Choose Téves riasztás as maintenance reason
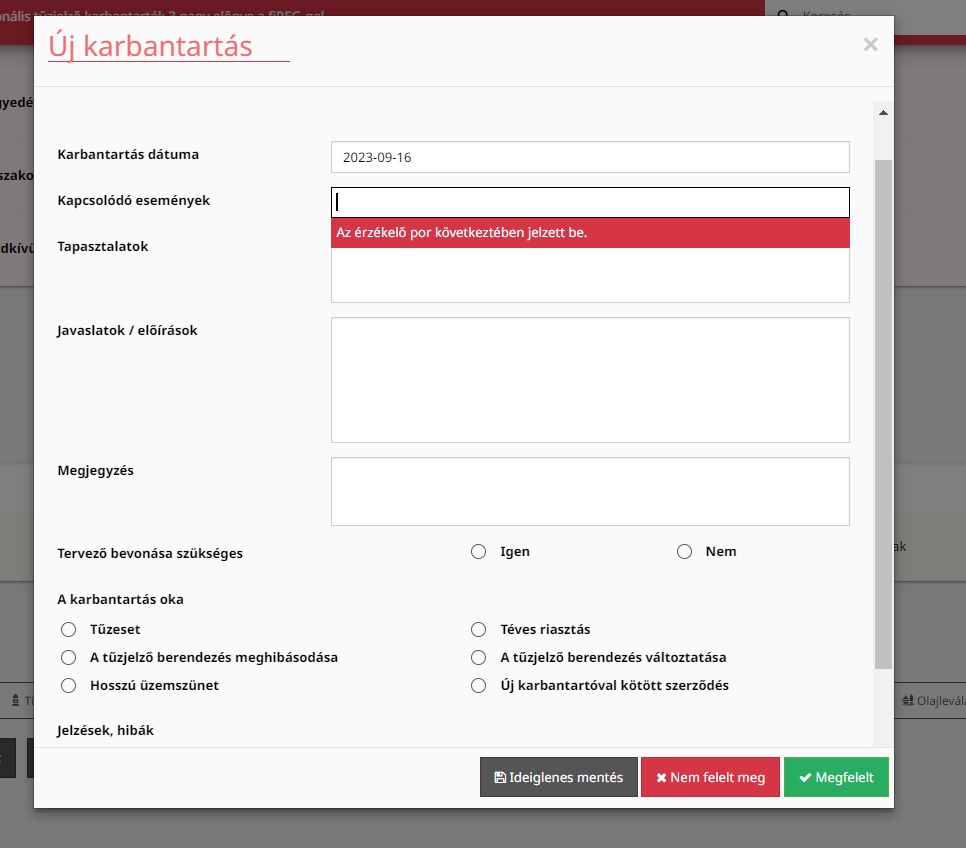Image resolution: width=966 pixels, height=848 pixels. point(479,629)
